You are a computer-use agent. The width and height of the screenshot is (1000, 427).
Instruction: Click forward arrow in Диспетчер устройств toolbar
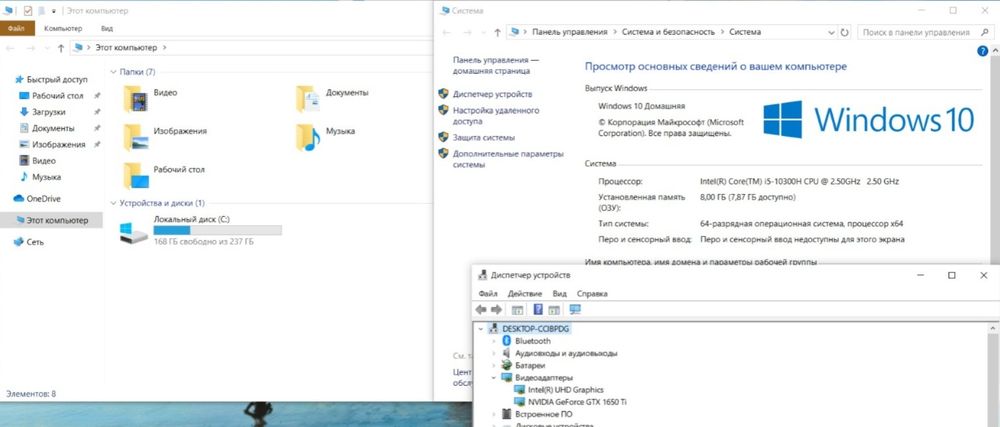[x=496, y=310]
